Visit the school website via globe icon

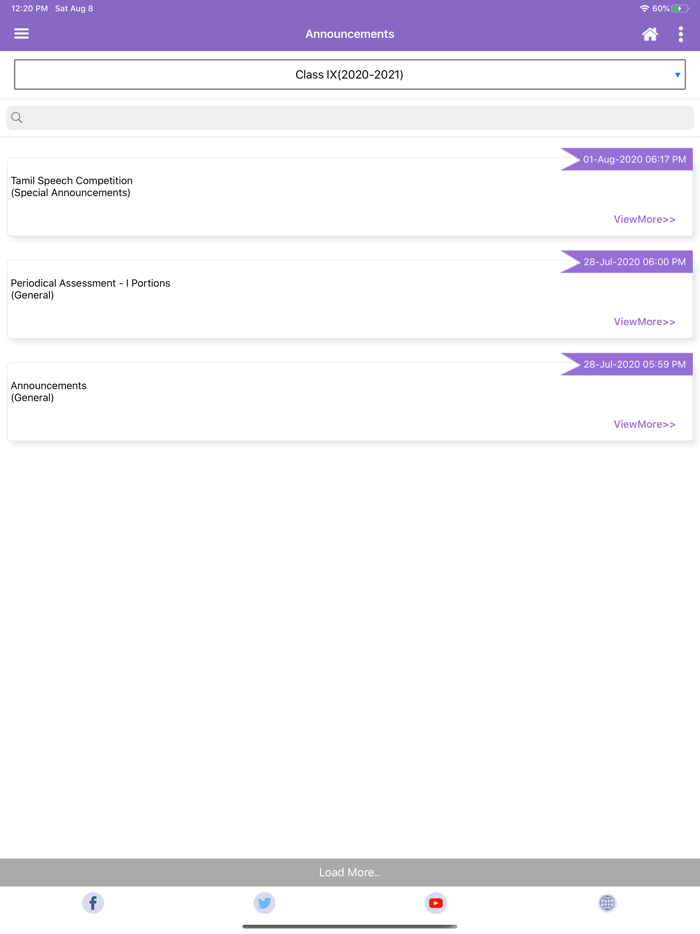click(x=607, y=903)
